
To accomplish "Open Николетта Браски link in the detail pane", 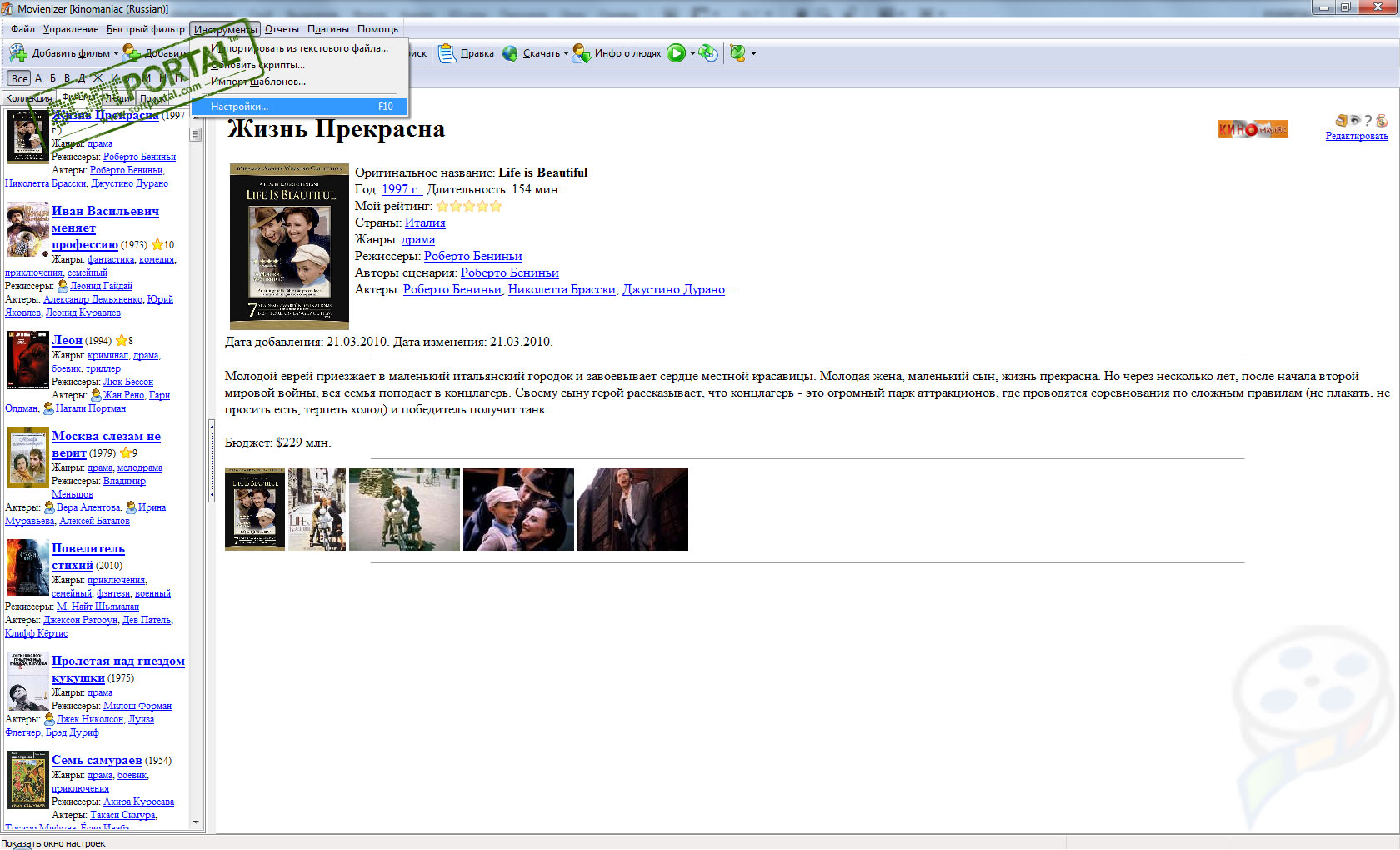I will click(562, 289).
